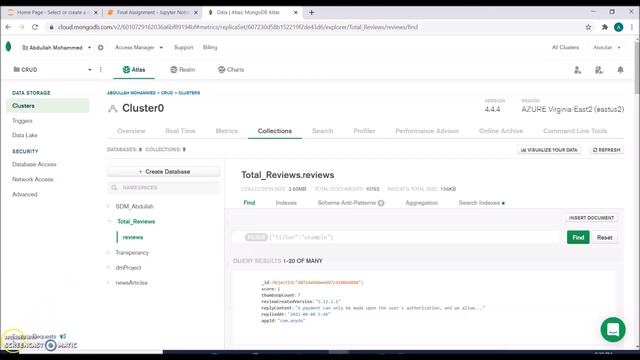The width and height of the screenshot is (640, 360).
Task: Open the Support link
Action: point(184,47)
